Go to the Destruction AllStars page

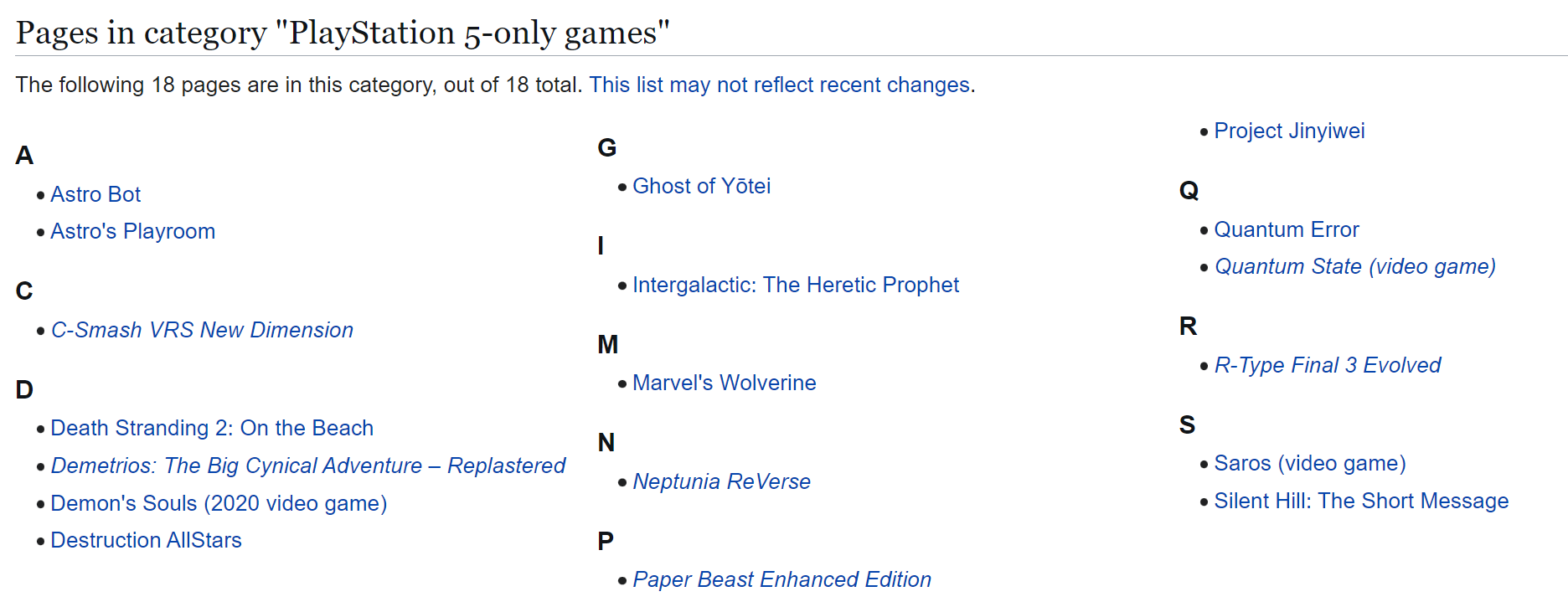146,540
